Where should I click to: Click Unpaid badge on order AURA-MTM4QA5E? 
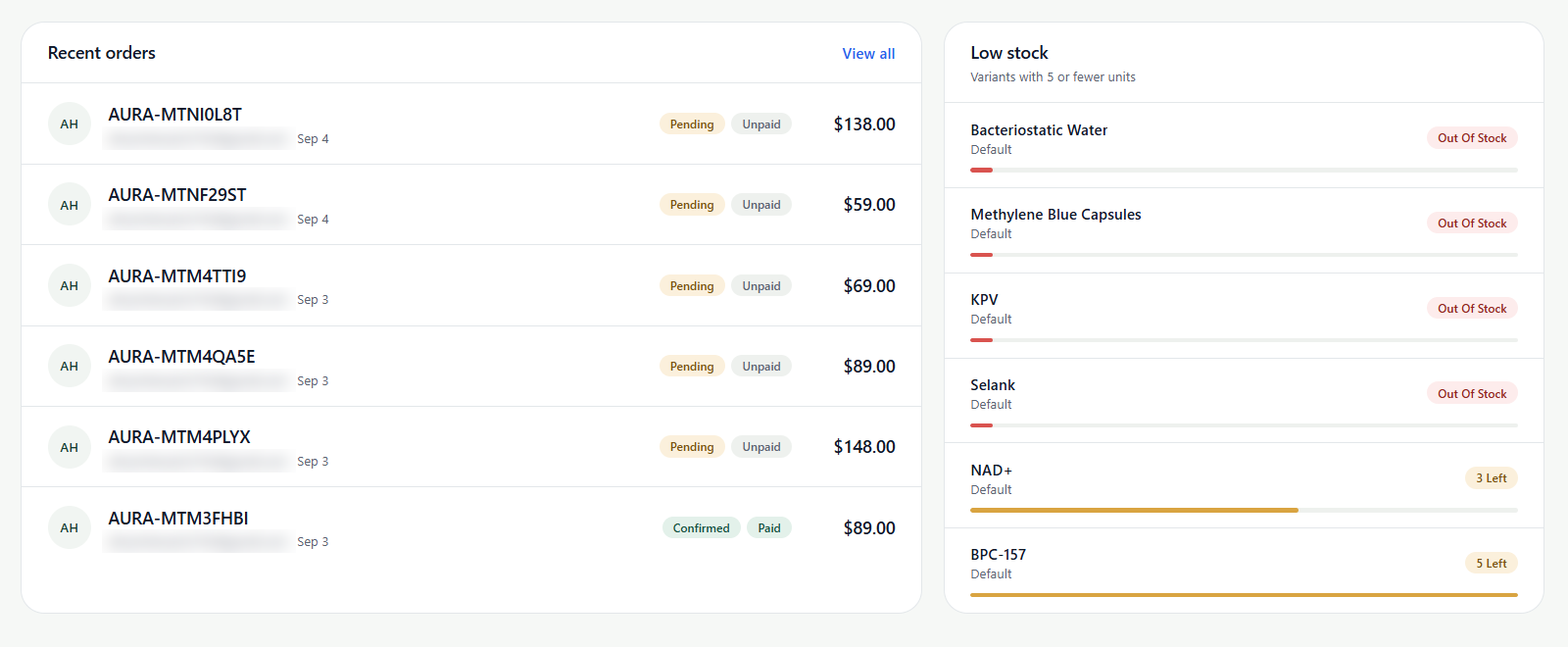click(761, 366)
